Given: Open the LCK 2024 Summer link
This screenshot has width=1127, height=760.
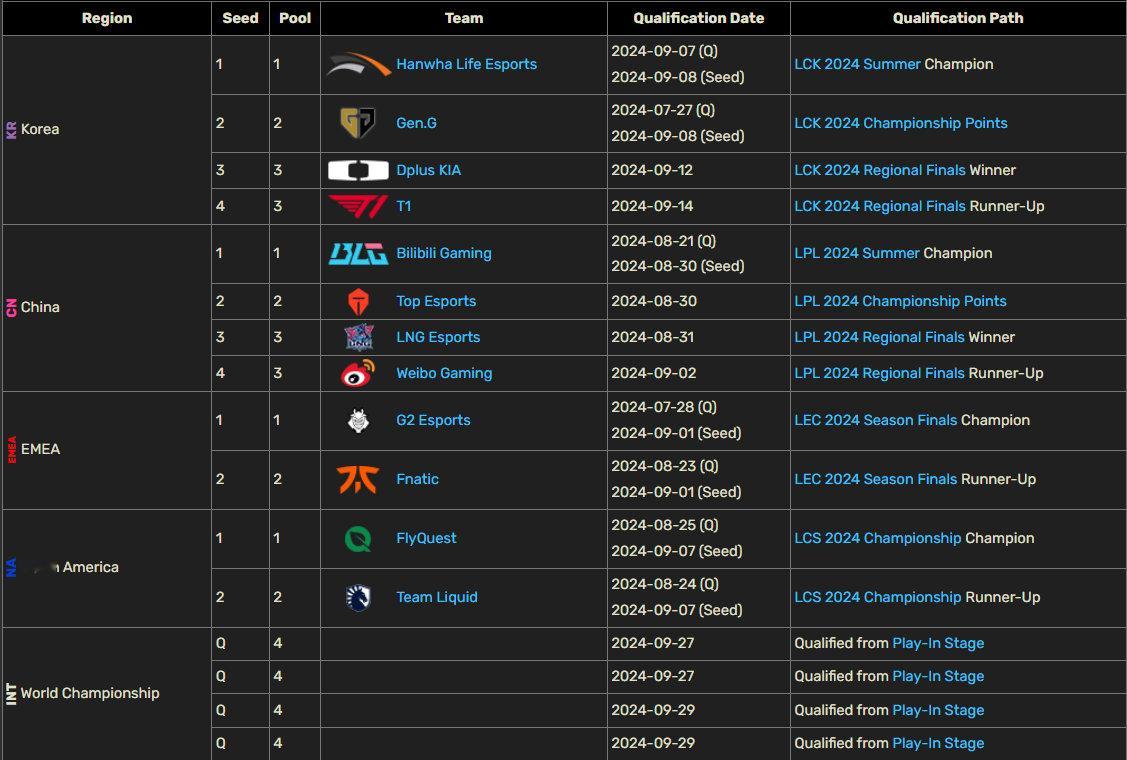Looking at the screenshot, I should 857,64.
